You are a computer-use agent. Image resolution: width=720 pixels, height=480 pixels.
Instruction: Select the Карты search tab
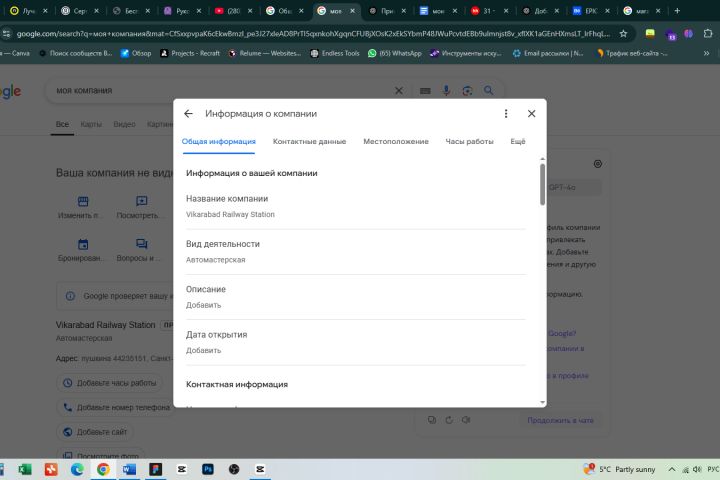pyautogui.click(x=91, y=124)
